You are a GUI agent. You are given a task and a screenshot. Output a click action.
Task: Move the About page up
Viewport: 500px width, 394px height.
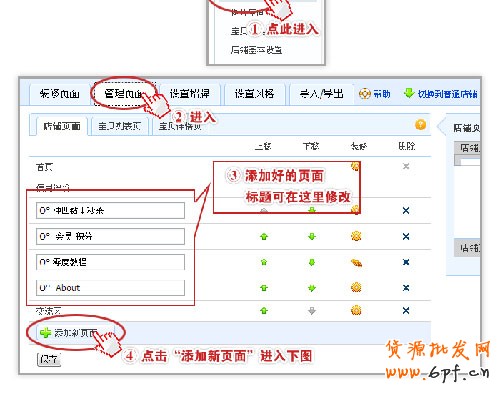coord(264,288)
